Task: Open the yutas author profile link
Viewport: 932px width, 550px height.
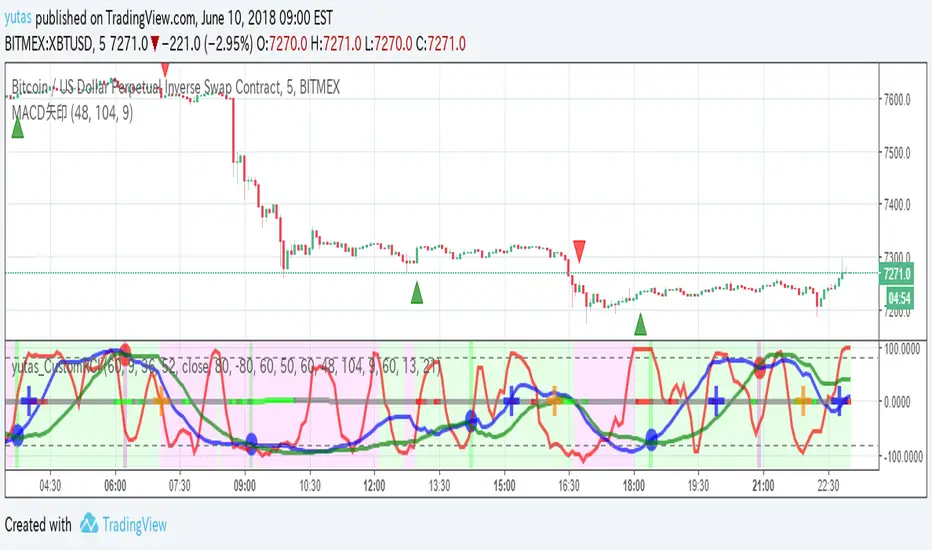Action: (18, 18)
